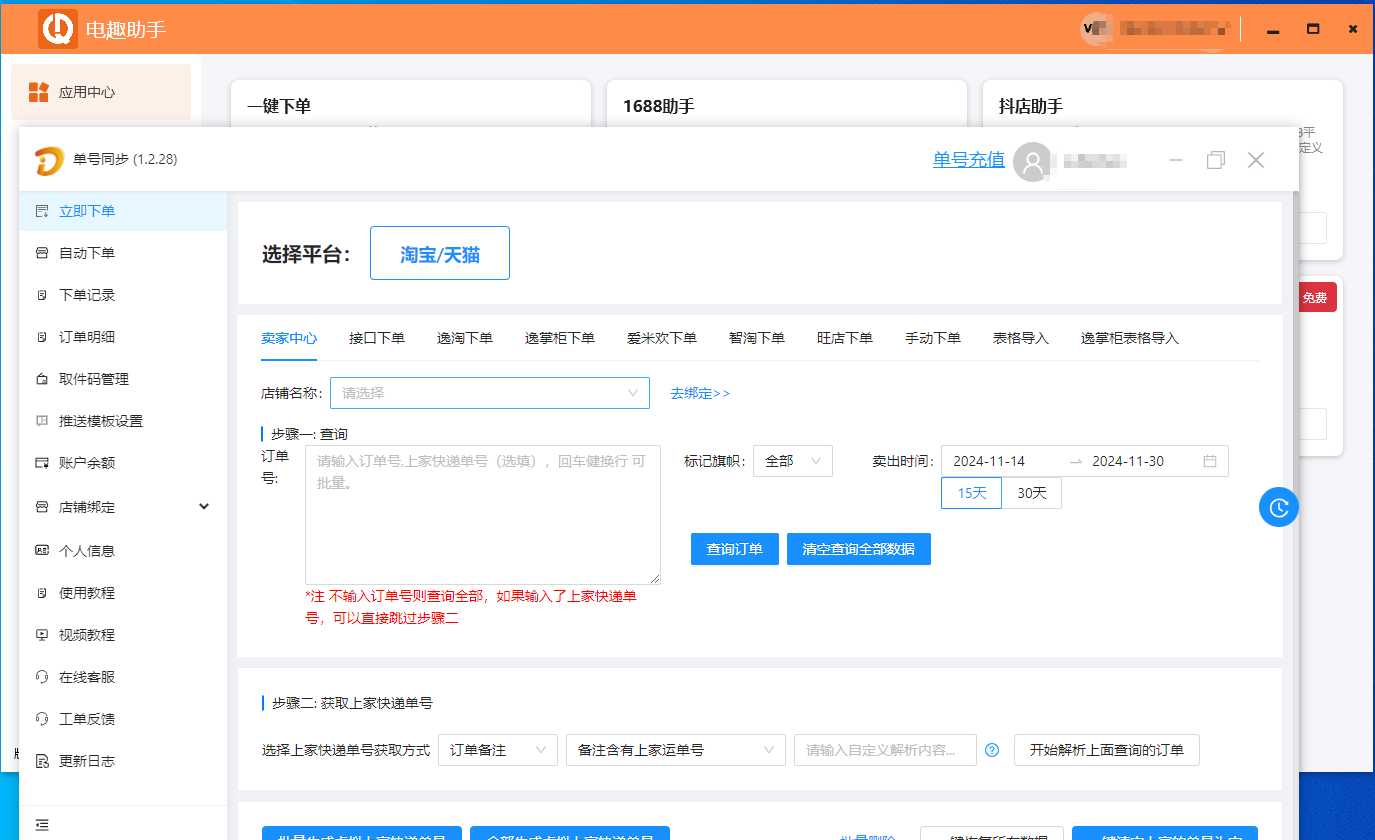Switch to the 智淘下单 tab
This screenshot has height=840, width=1375.
[x=757, y=338]
